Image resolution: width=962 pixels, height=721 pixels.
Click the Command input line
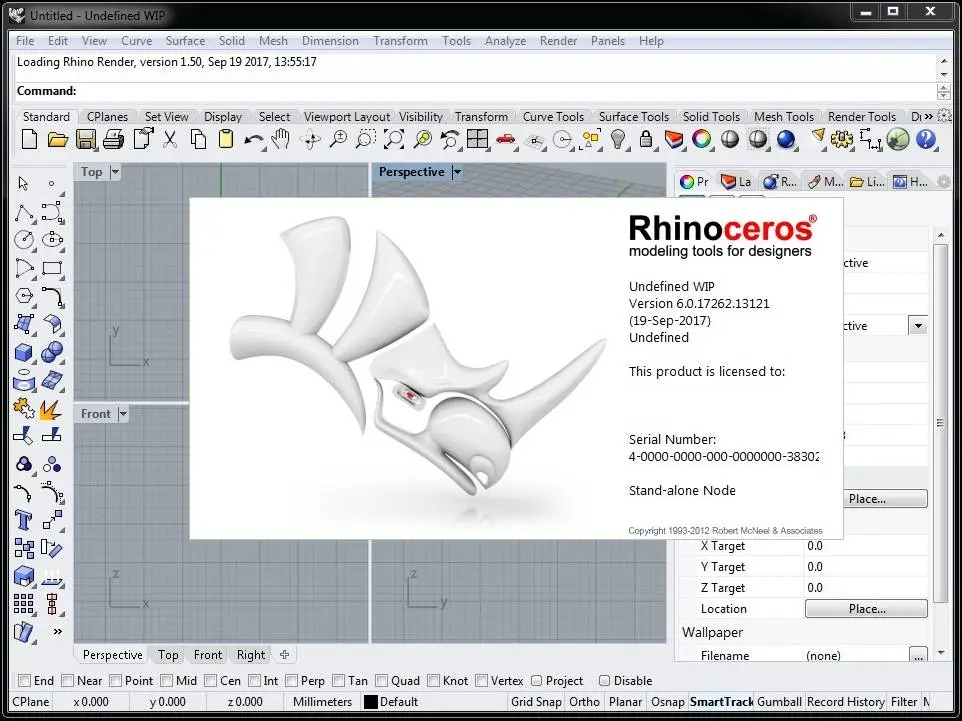(x=477, y=91)
